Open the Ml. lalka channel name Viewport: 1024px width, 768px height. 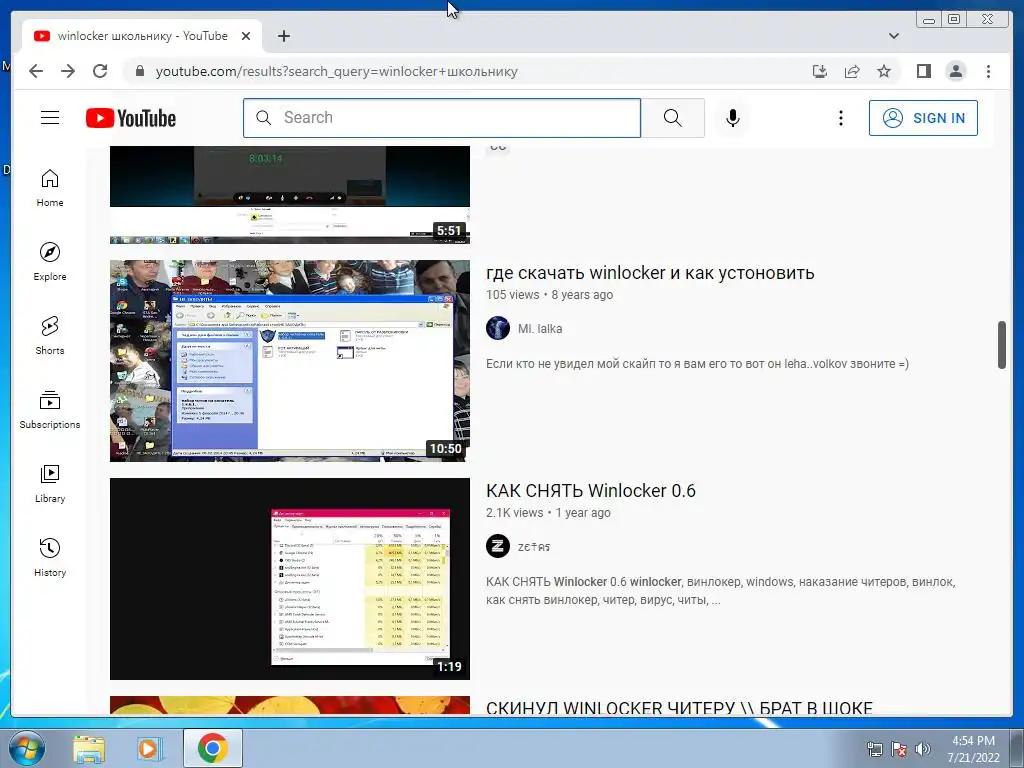pyautogui.click(x=539, y=328)
